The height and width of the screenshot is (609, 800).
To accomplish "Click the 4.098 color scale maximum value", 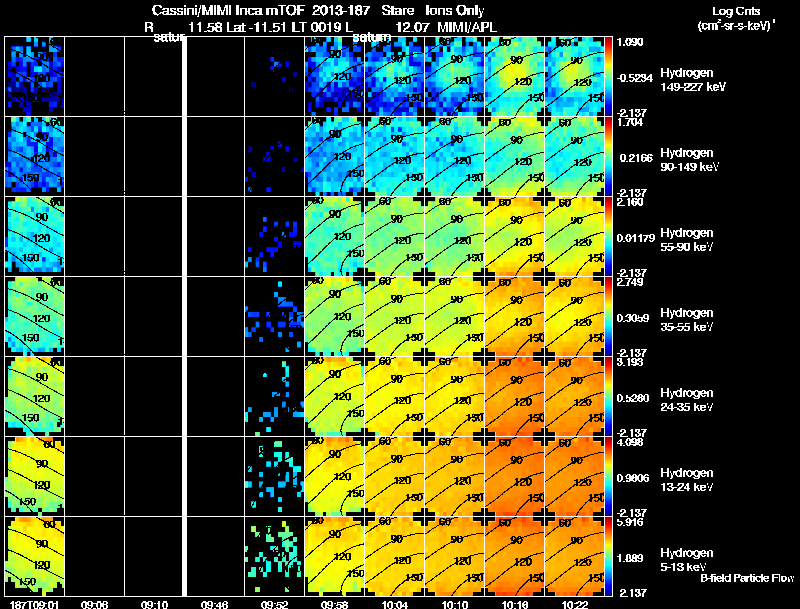I will [630, 442].
